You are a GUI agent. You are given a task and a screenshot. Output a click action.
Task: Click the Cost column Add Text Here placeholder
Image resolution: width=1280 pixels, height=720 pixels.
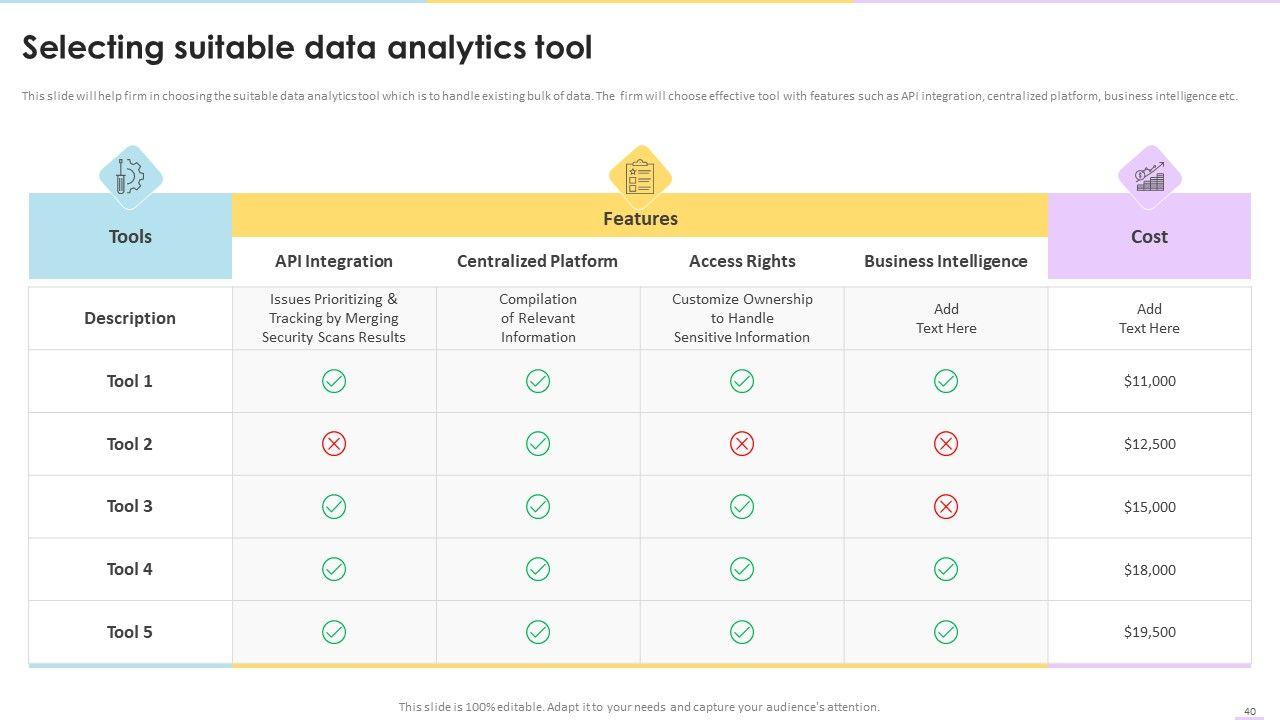1149,318
